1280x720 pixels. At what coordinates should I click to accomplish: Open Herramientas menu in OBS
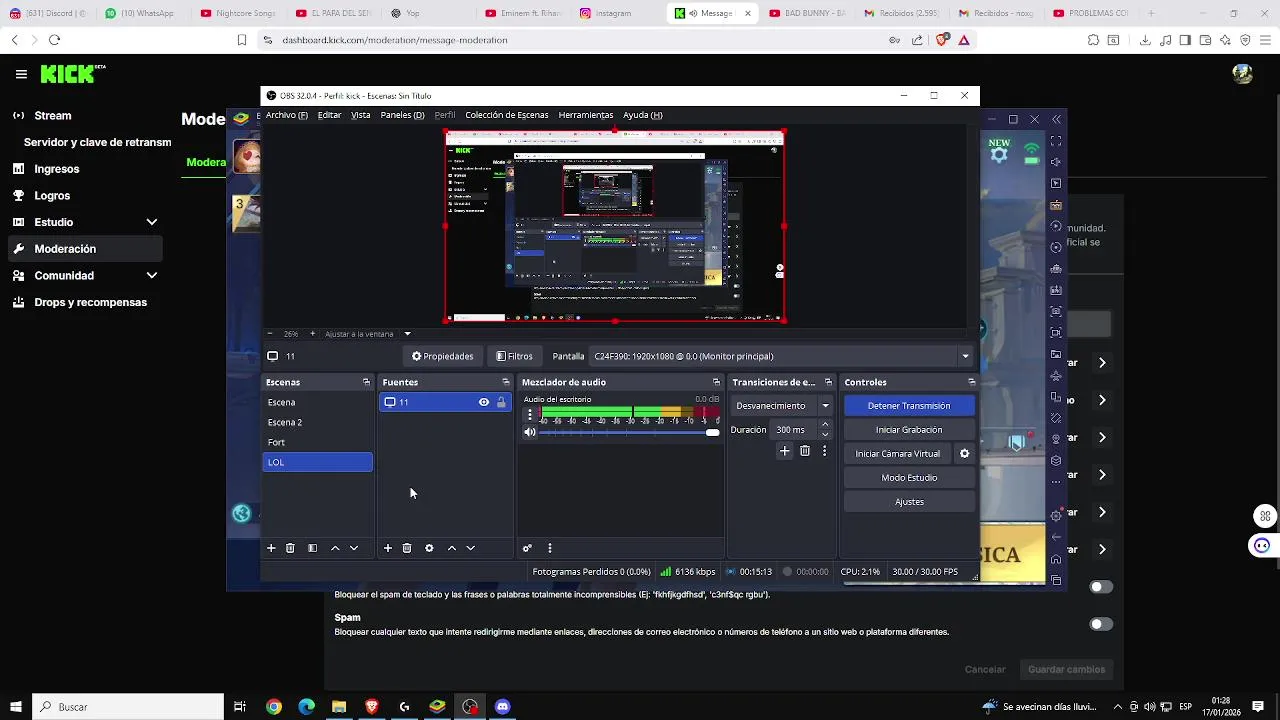click(586, 115)
